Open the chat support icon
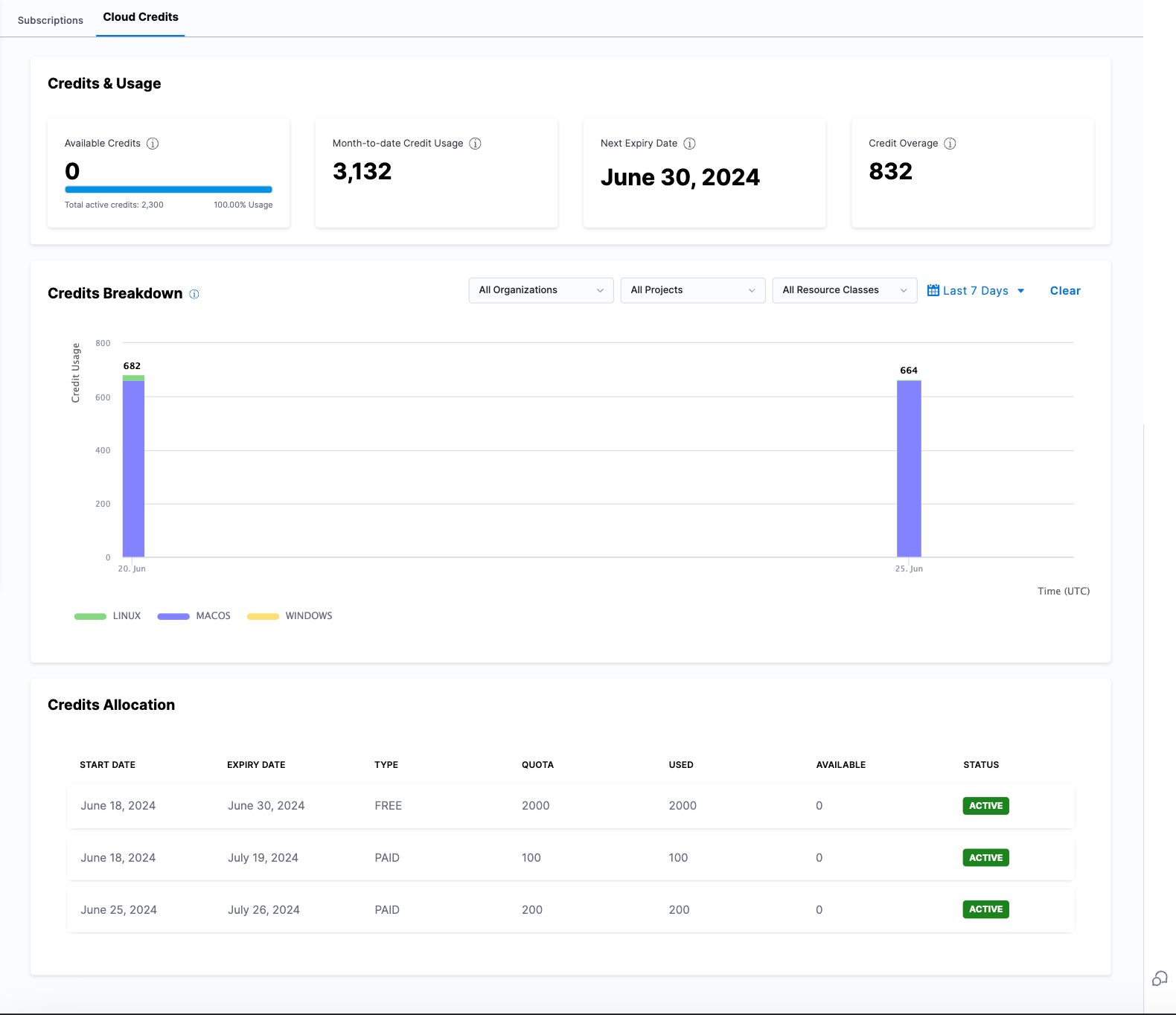This screenshot has height=1015, width=1176. pos(1160,979)
